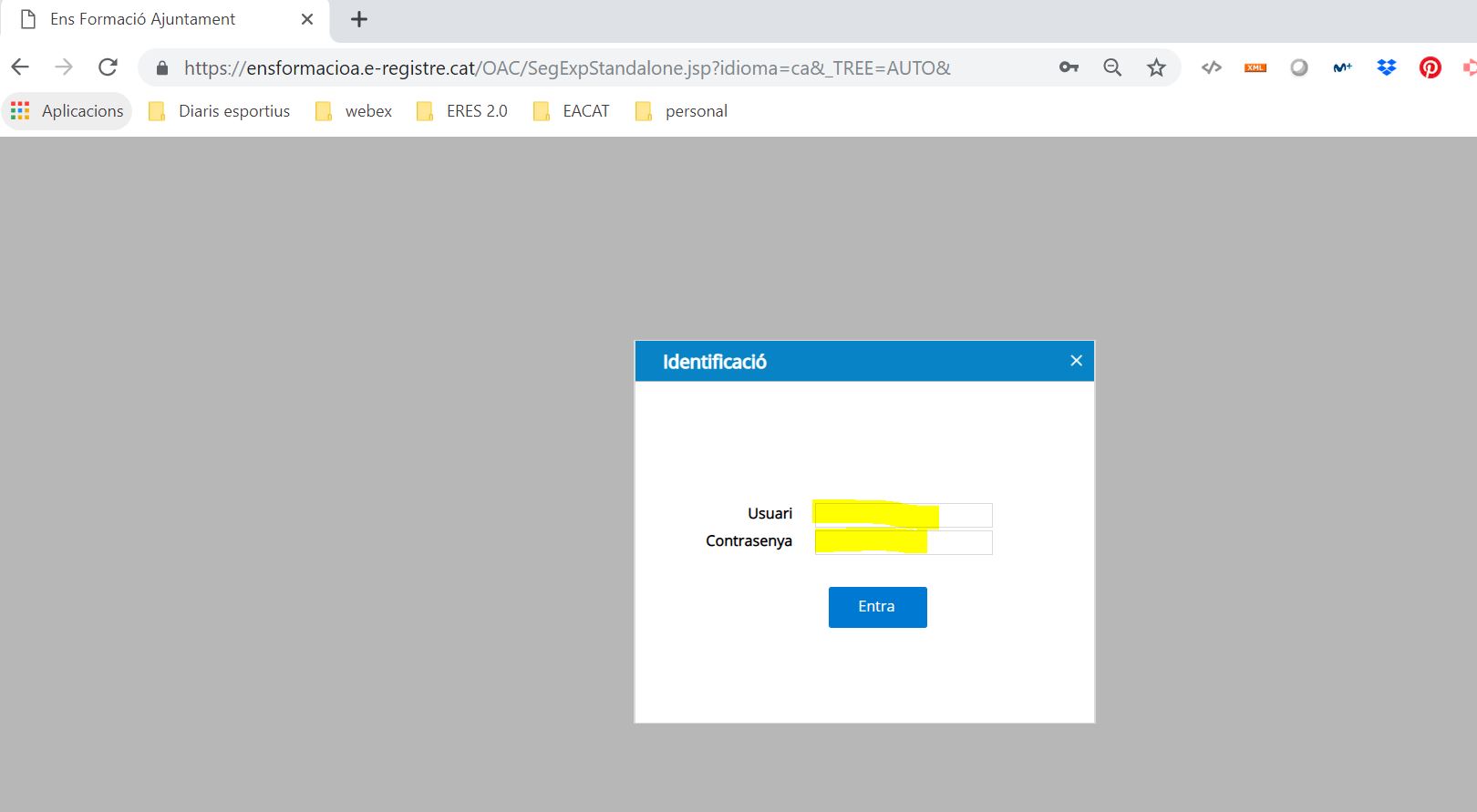Bookmark this page with the star icon
The height and width of the screenshot is (812, 1477).
pos(1156,67)
